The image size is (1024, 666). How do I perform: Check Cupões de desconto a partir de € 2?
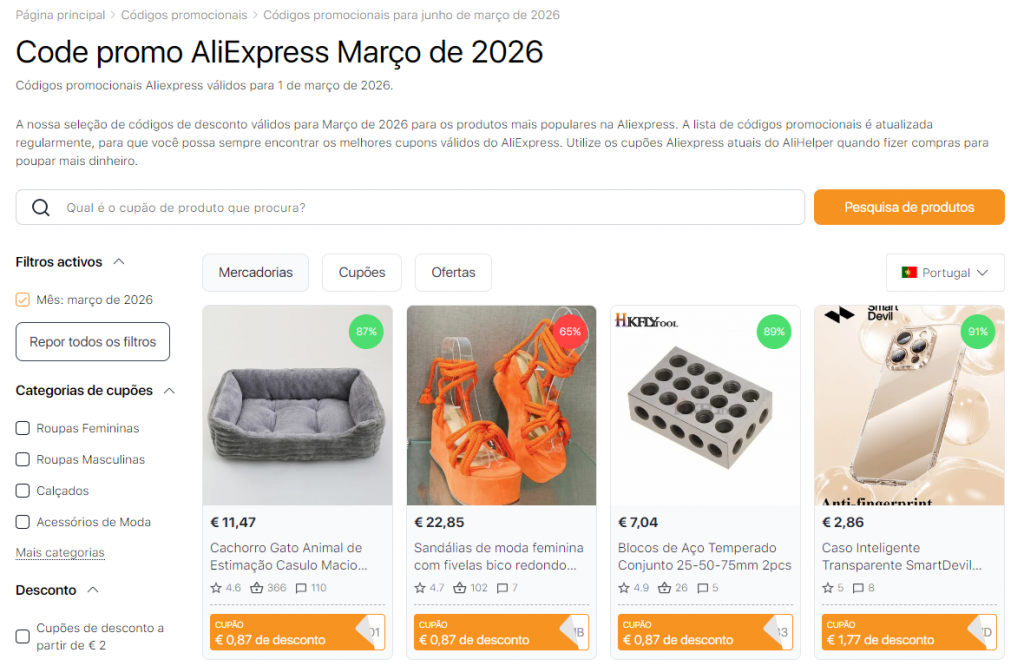point(22,635)
